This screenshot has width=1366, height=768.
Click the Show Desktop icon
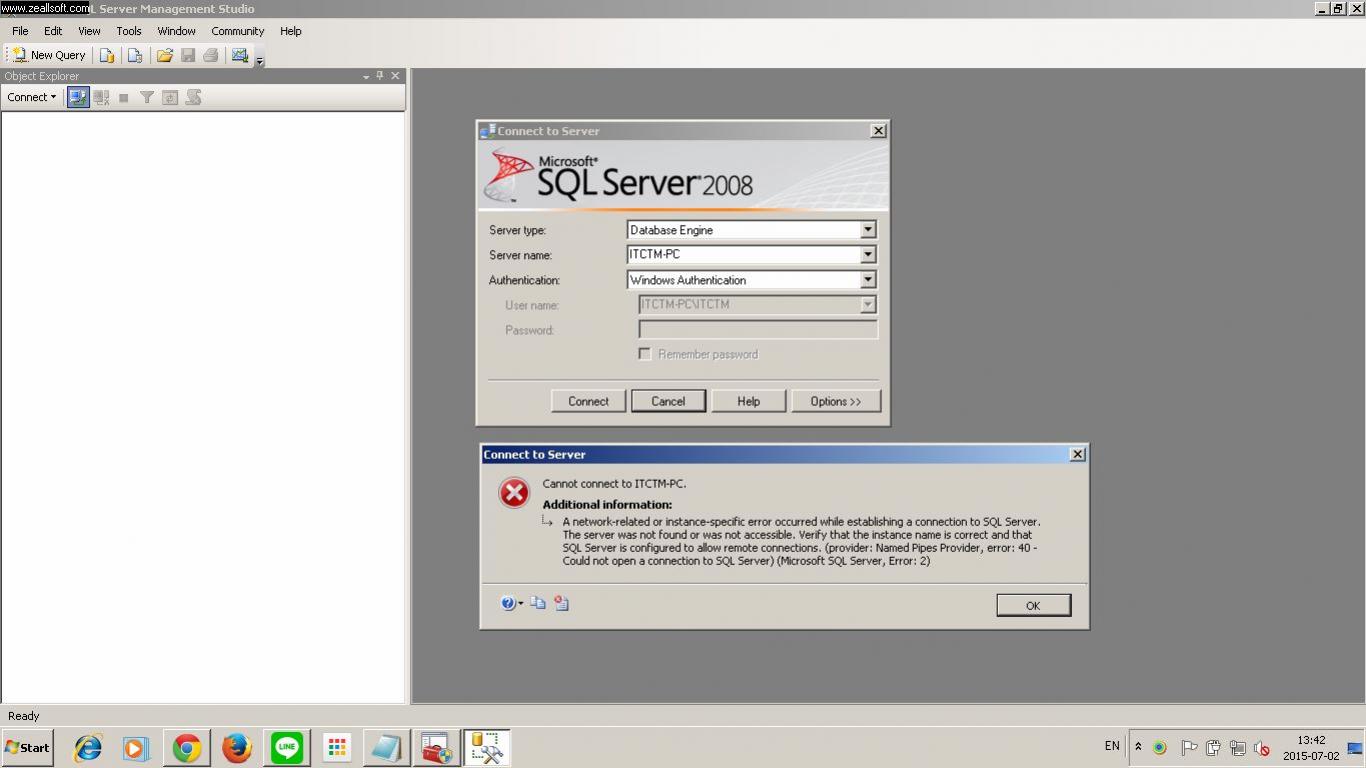tap(1355, 748)
